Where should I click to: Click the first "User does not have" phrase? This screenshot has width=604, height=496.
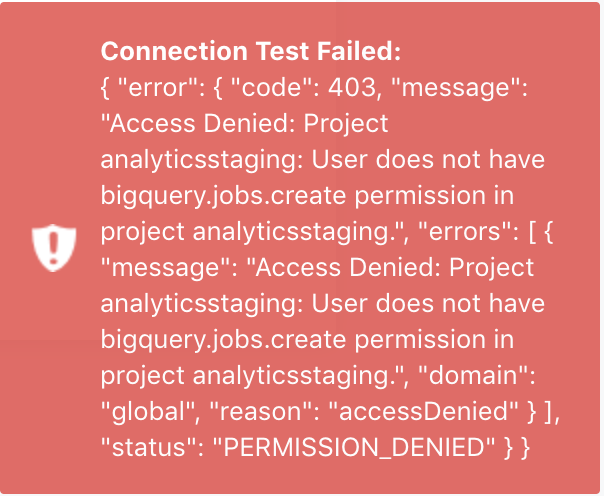point(428,159)
